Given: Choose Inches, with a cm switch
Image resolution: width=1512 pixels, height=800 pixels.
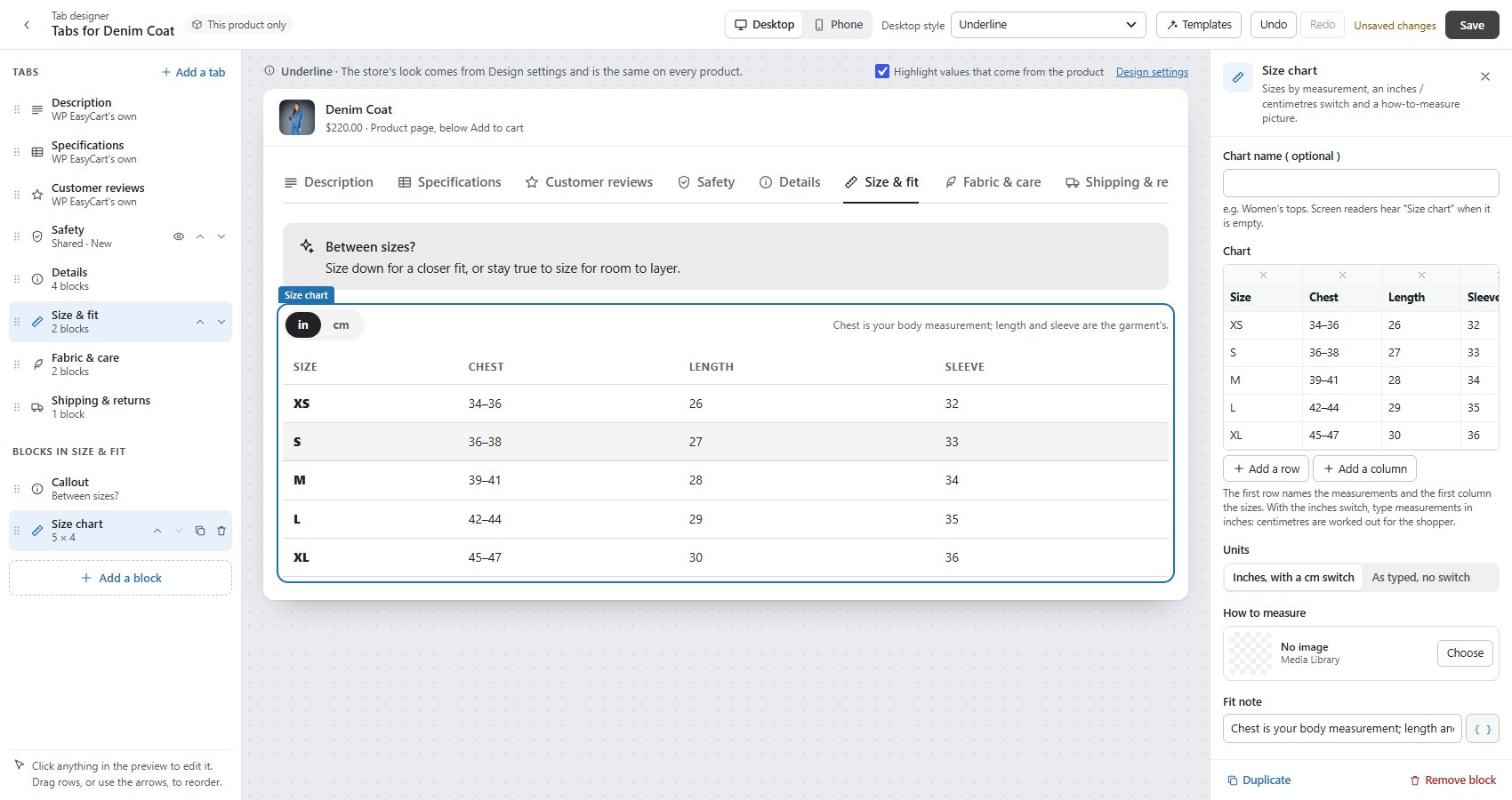Looking at the screenshot, I should [1293, 578].
